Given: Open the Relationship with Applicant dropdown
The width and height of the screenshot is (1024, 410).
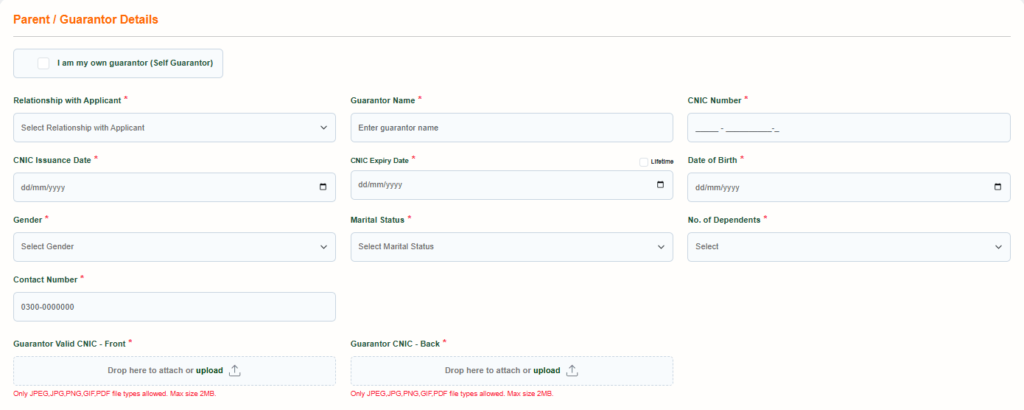Looking at the screenshot, I should click(174, 128).
